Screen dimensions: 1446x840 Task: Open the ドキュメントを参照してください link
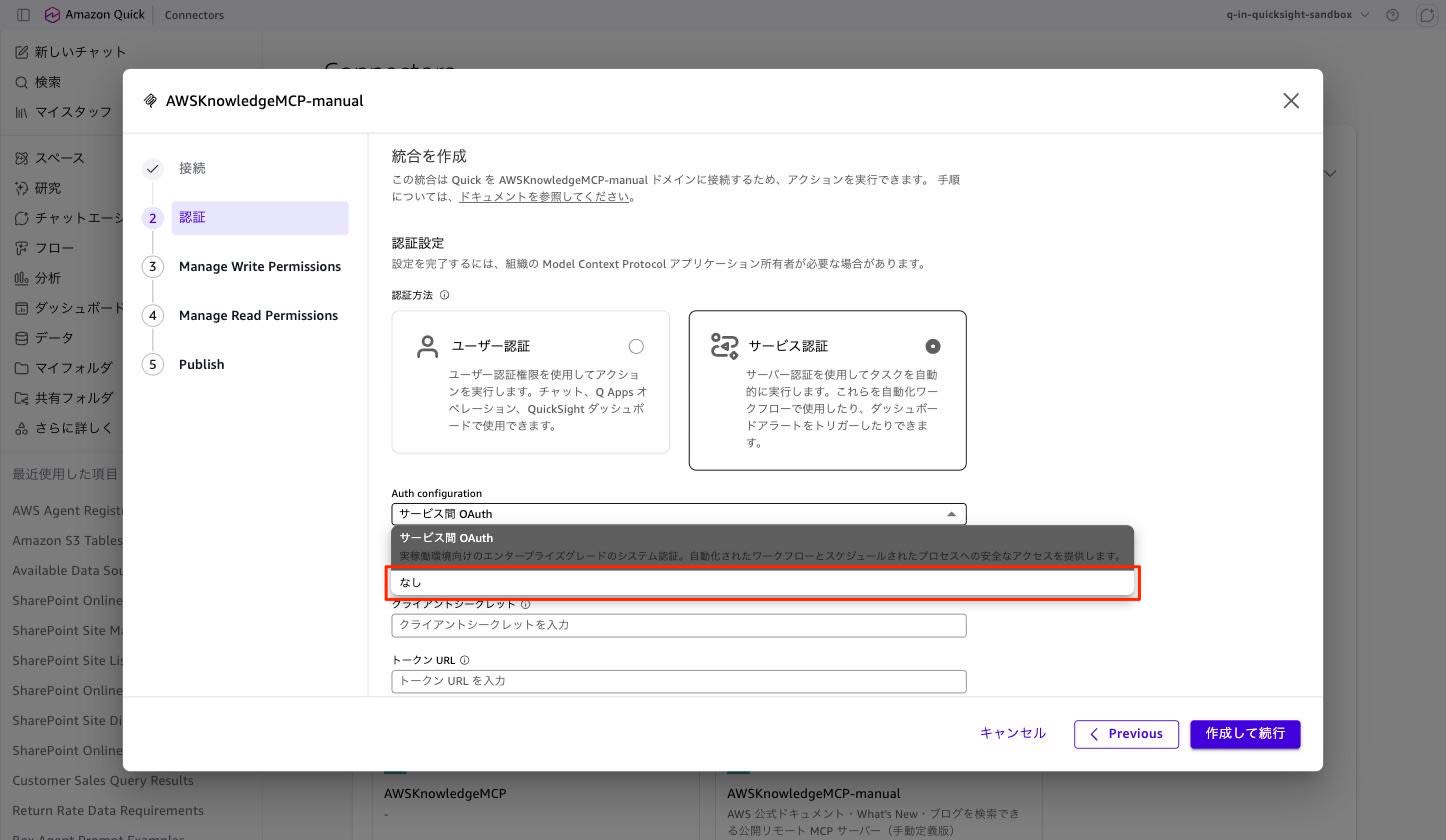(544, 196)
